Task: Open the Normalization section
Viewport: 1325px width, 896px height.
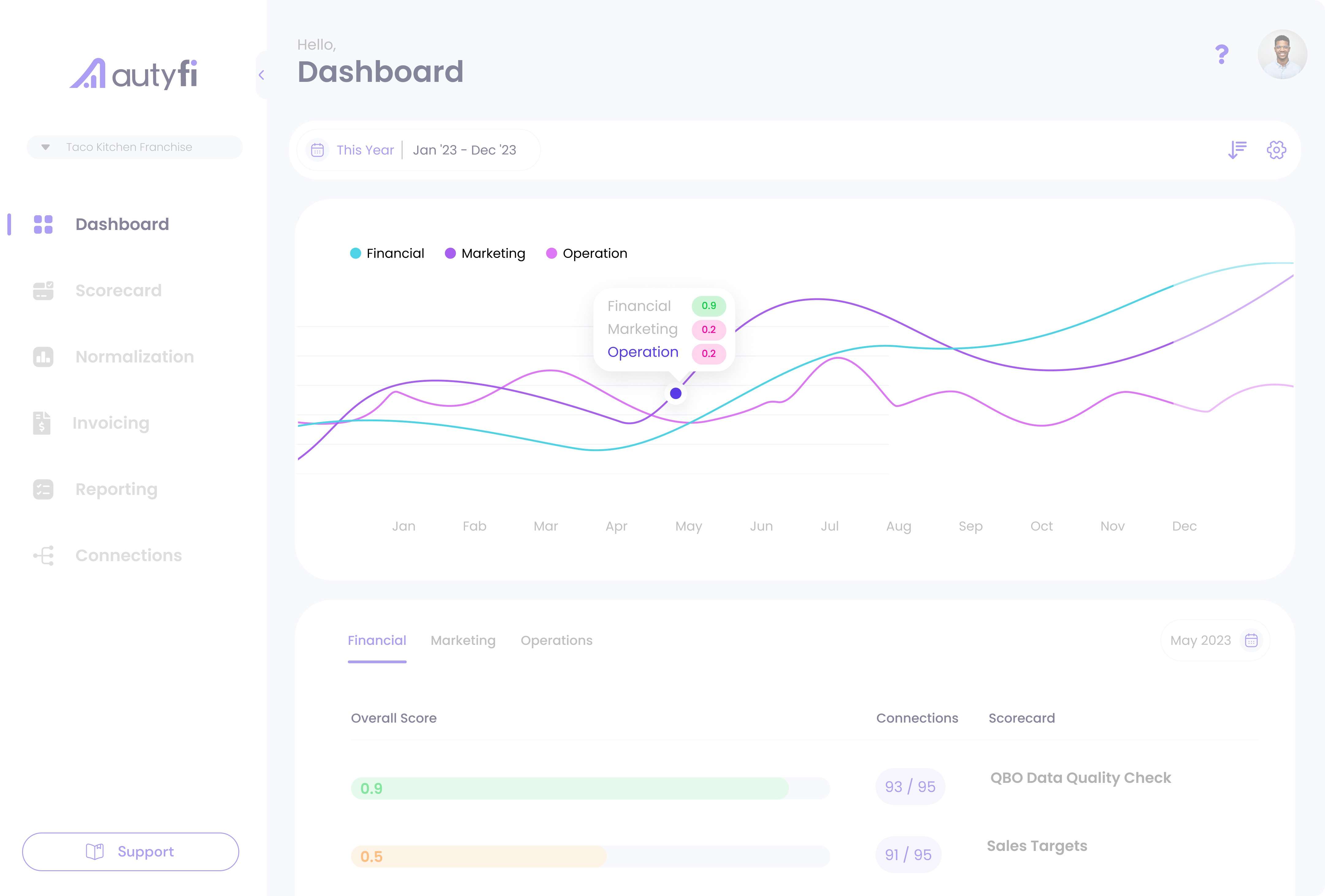Action: click(135, 357)
